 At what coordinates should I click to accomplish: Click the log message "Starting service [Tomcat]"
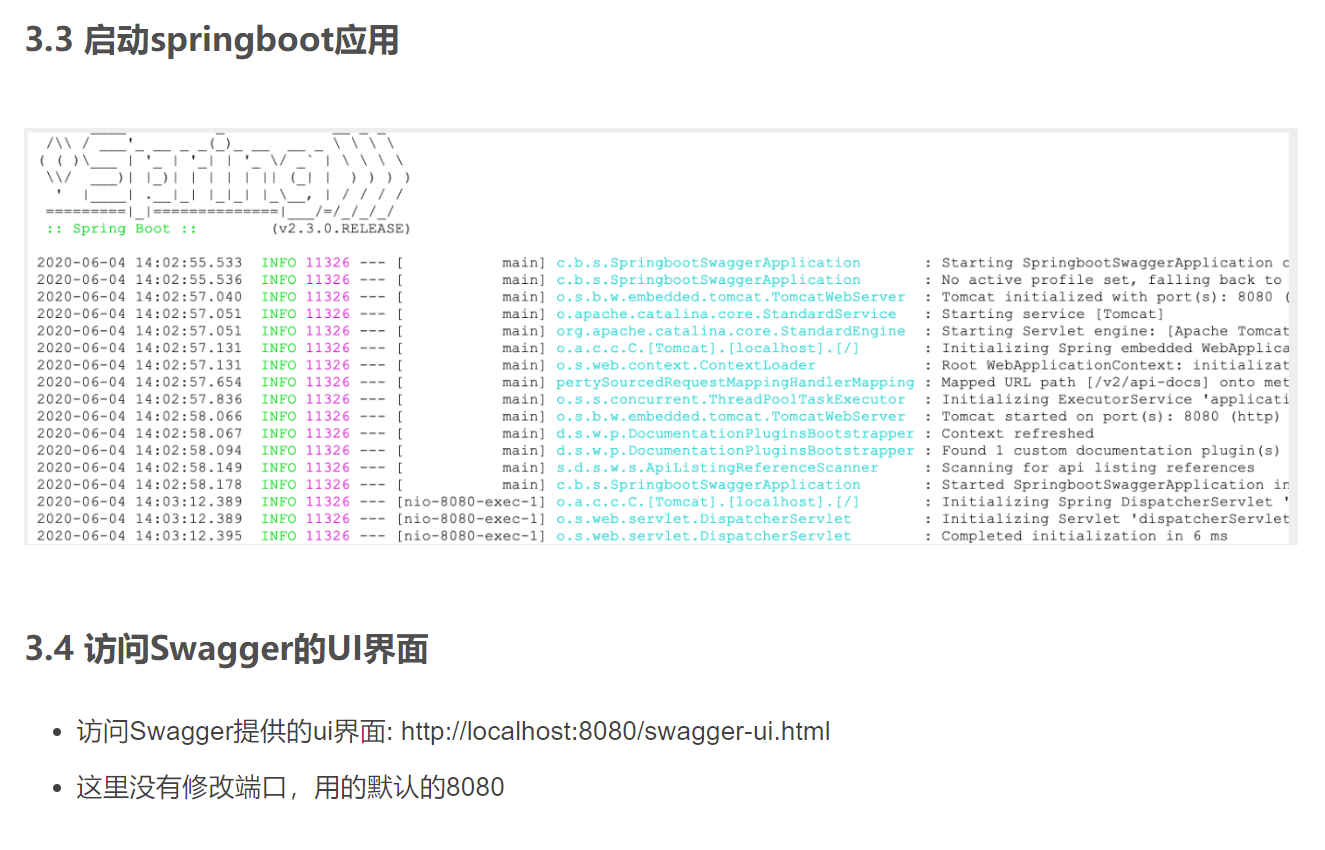[x=1053, y=314]
